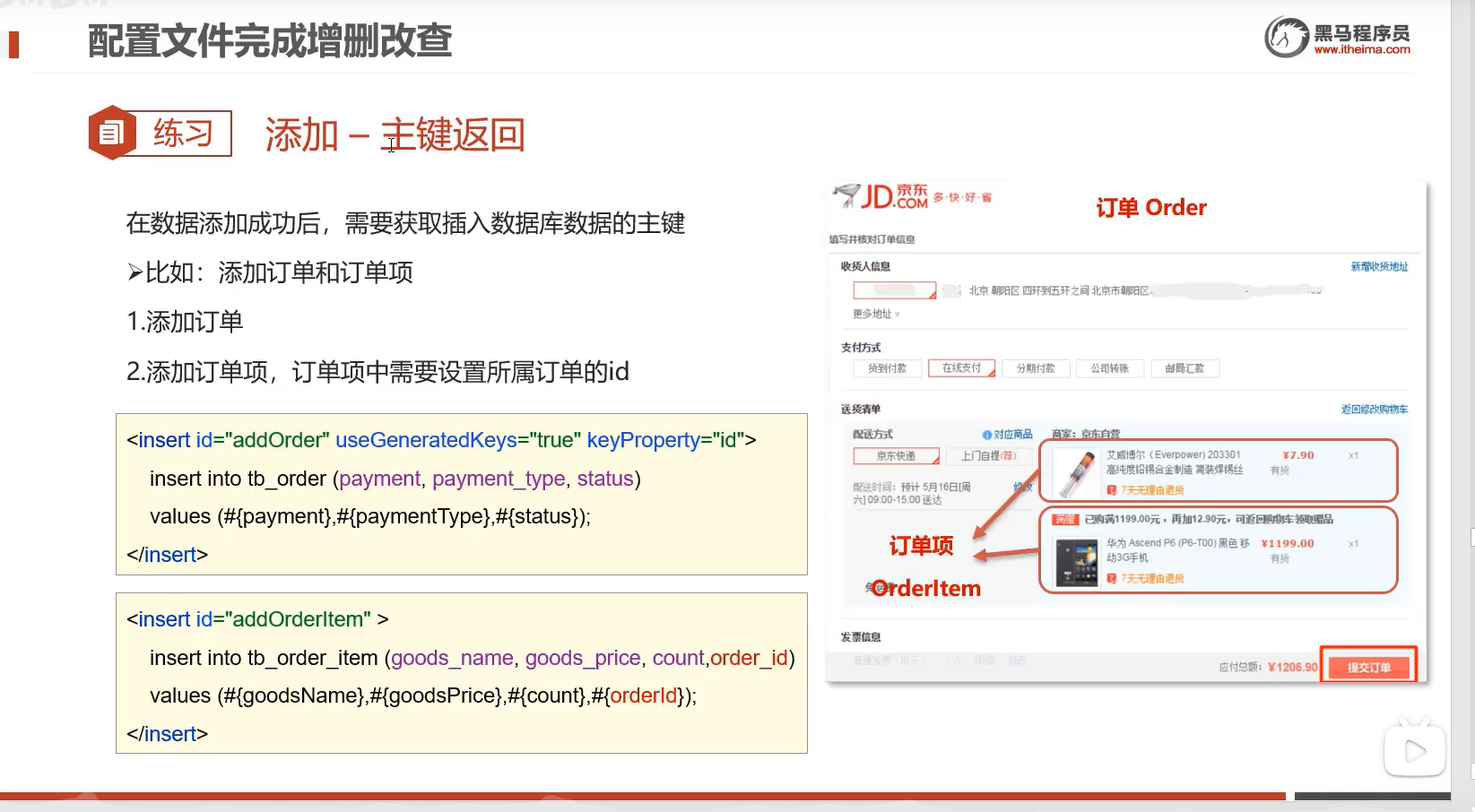Screen dimensions: 1475x812
Task: Click the 填写并核对订单信息 heading
Action: (x=872, y=239)
